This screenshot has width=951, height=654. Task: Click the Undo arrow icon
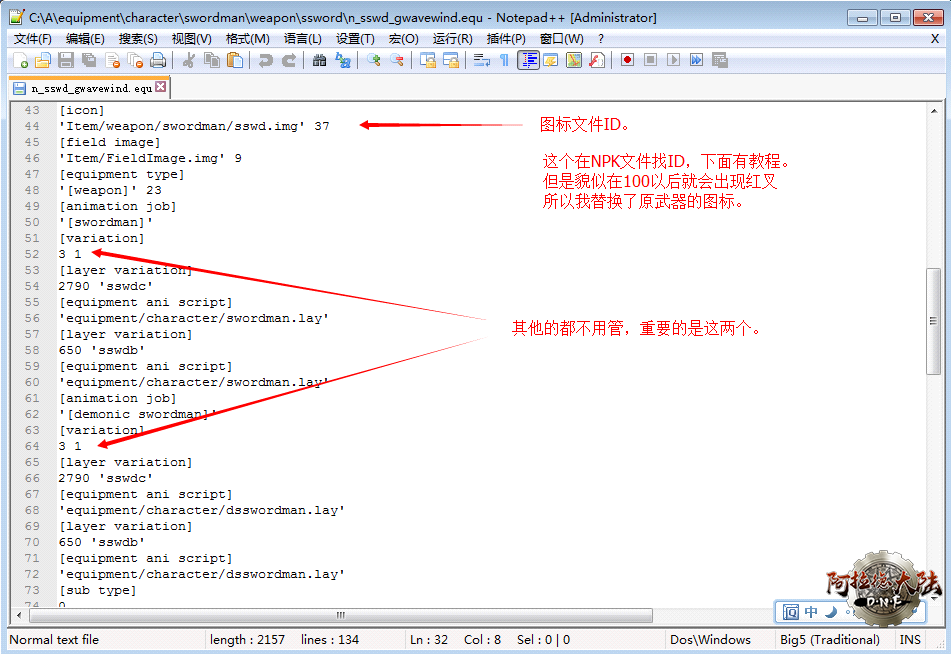(266, 60)
